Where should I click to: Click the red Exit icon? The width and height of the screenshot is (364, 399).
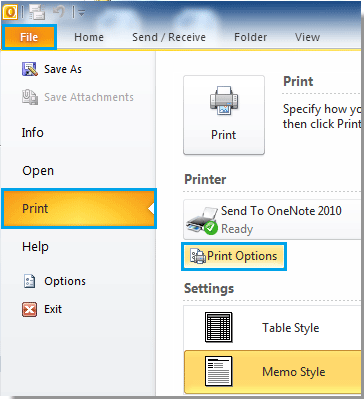[x=30, y=309]
